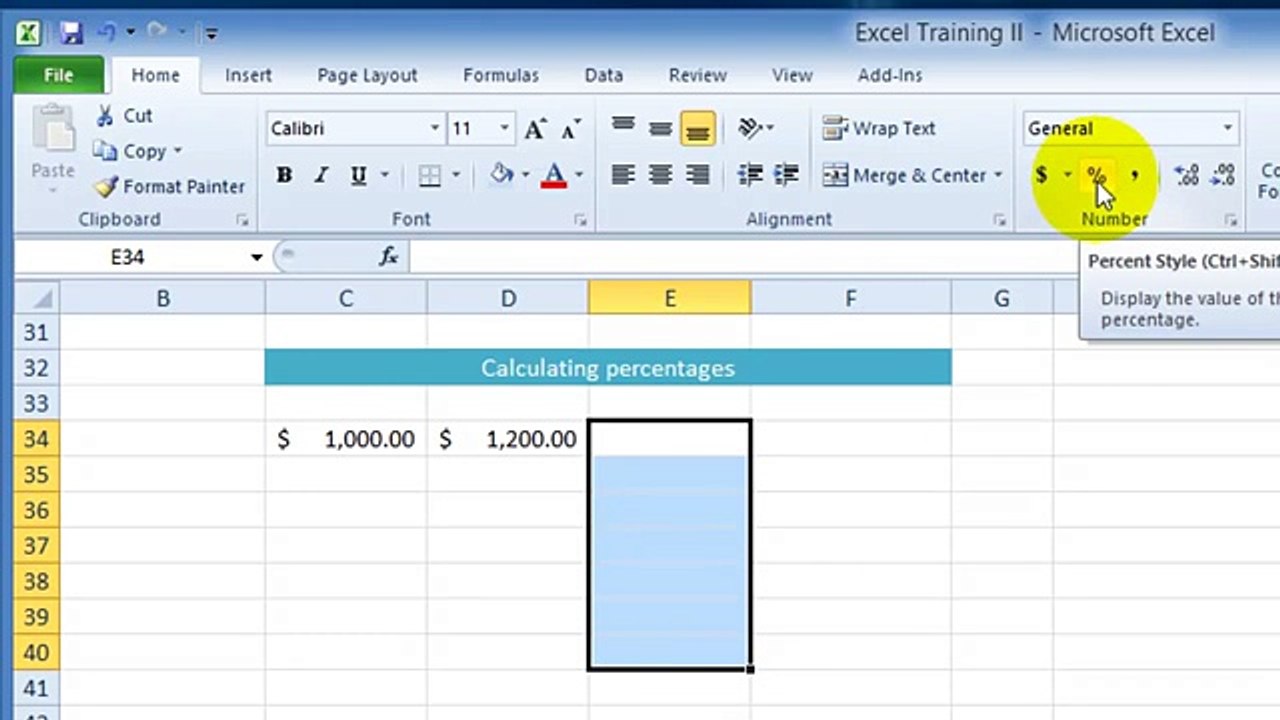Decrease decimal places
This screenshot has width=1280, height=720.
point(1223,176)
